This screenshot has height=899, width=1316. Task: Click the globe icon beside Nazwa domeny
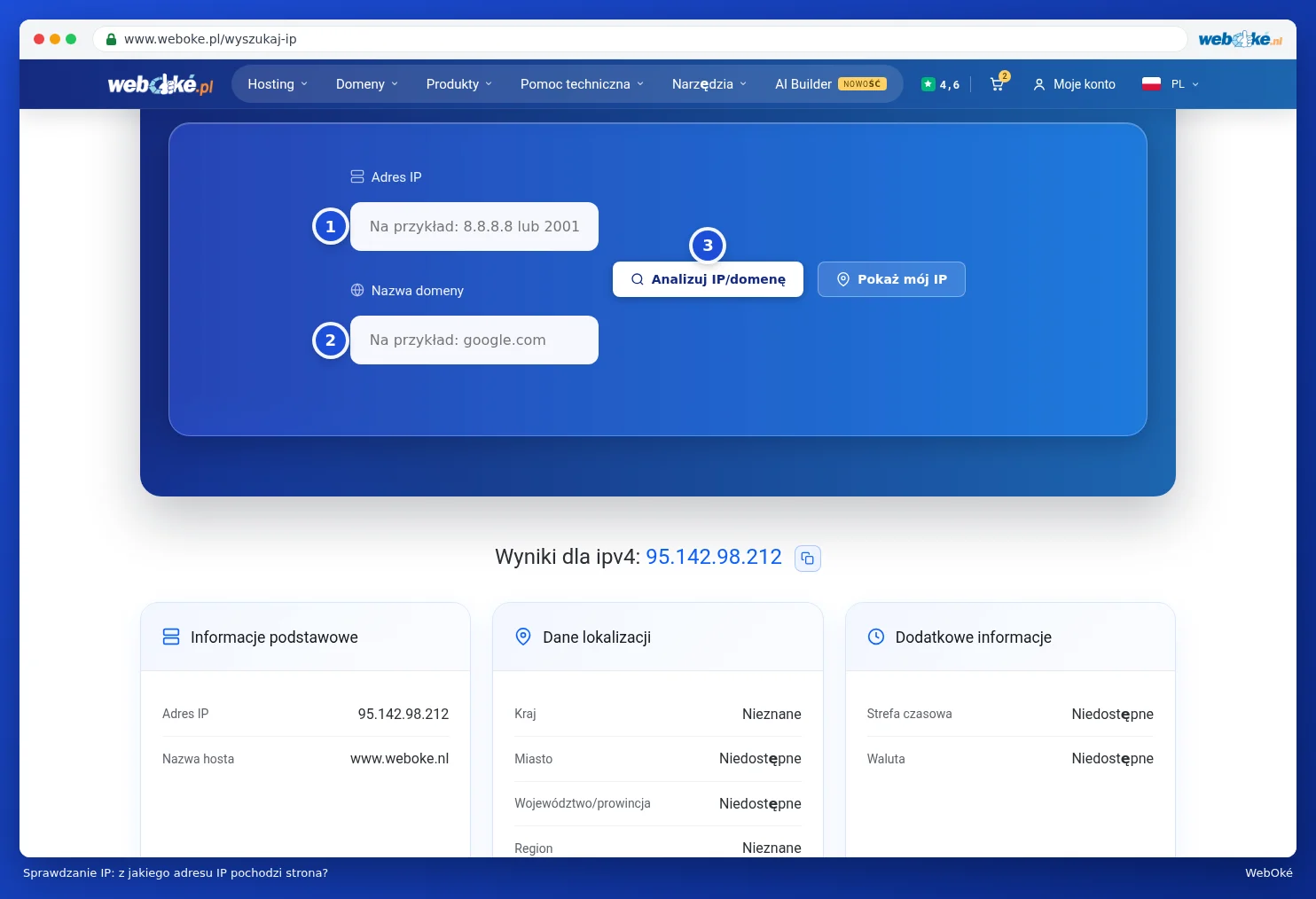(x=357, y=290)
